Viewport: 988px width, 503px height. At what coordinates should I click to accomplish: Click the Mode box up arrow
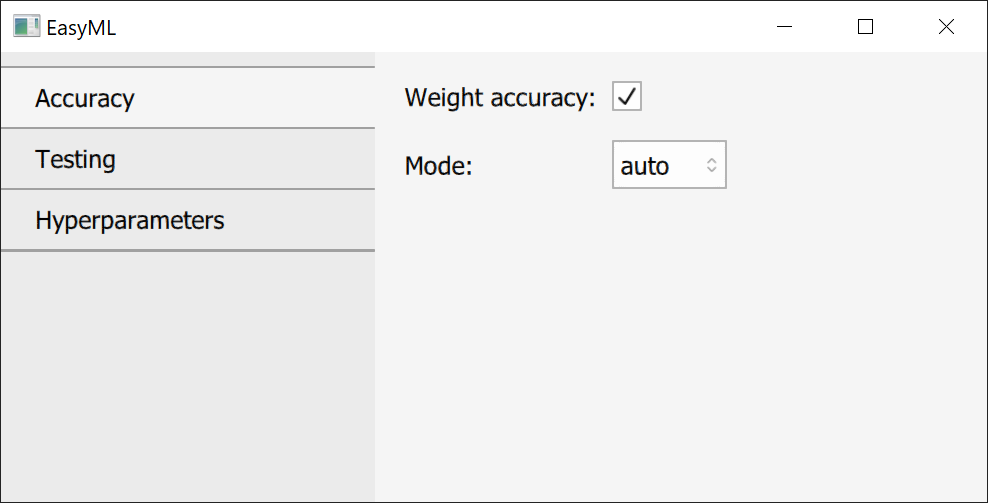click(x=712, y=160)
